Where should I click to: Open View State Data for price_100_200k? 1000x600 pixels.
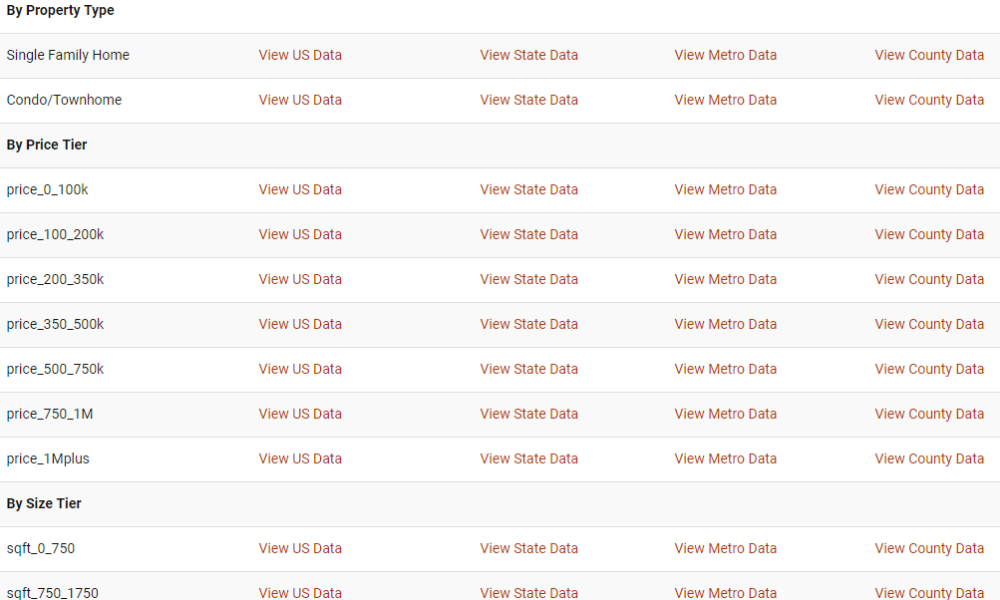click(x=529, y=234)
